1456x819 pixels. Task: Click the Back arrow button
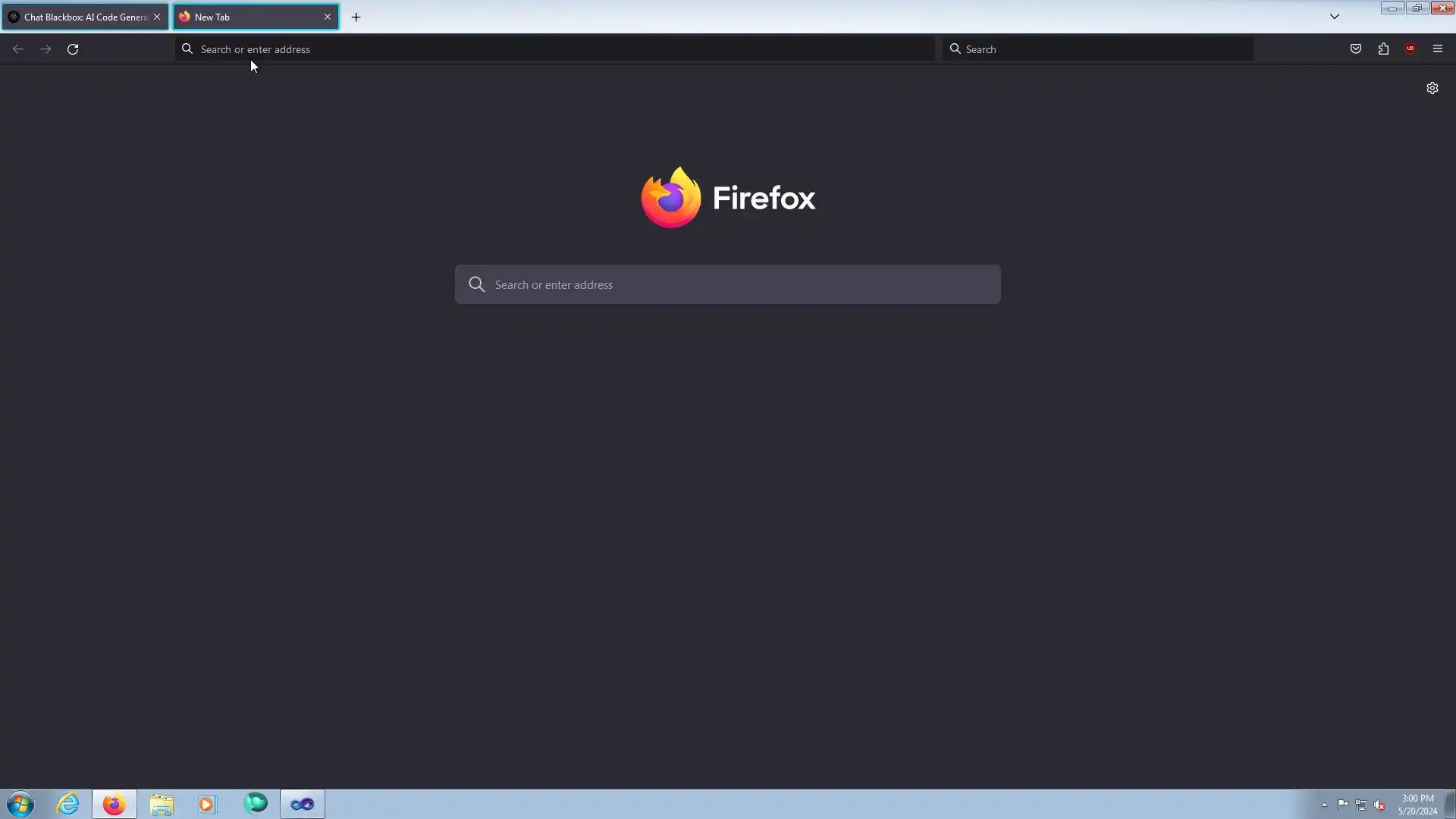point(18,49)
